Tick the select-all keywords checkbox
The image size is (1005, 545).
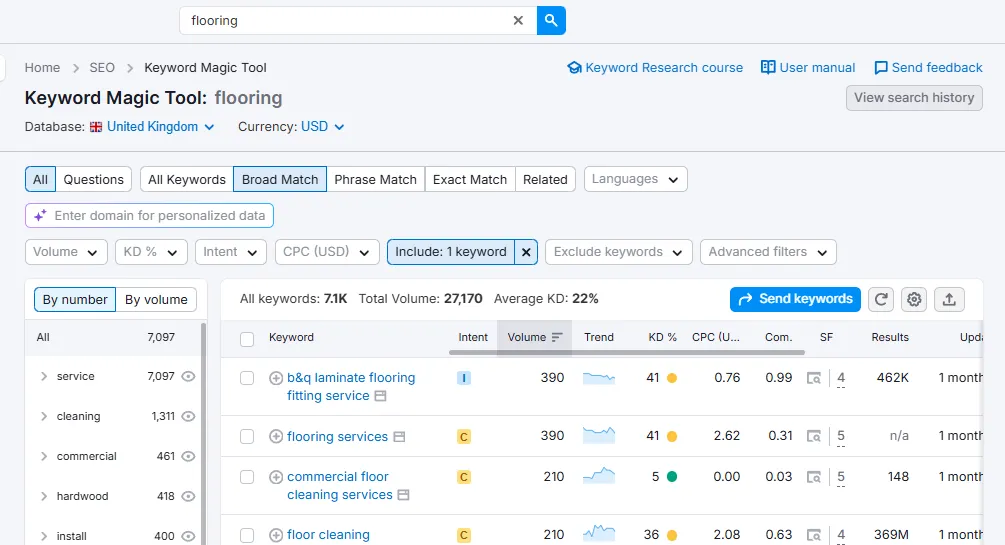click(247, 339)
